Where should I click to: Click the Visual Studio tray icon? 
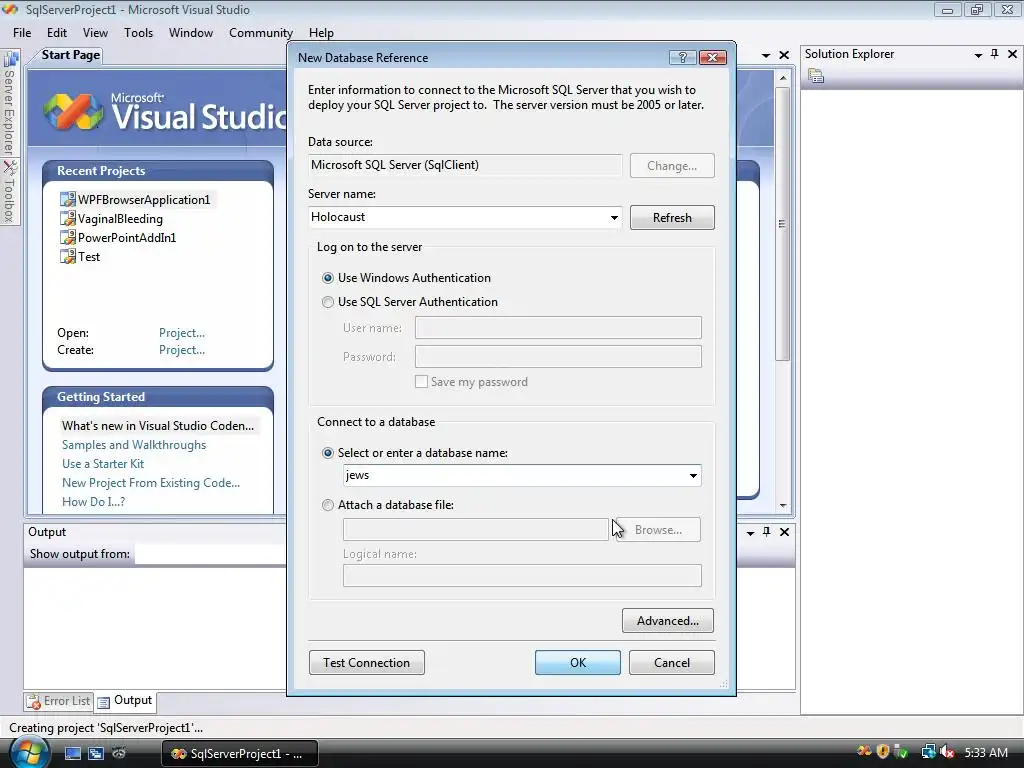pyautogui.click(x=864, y=752)
